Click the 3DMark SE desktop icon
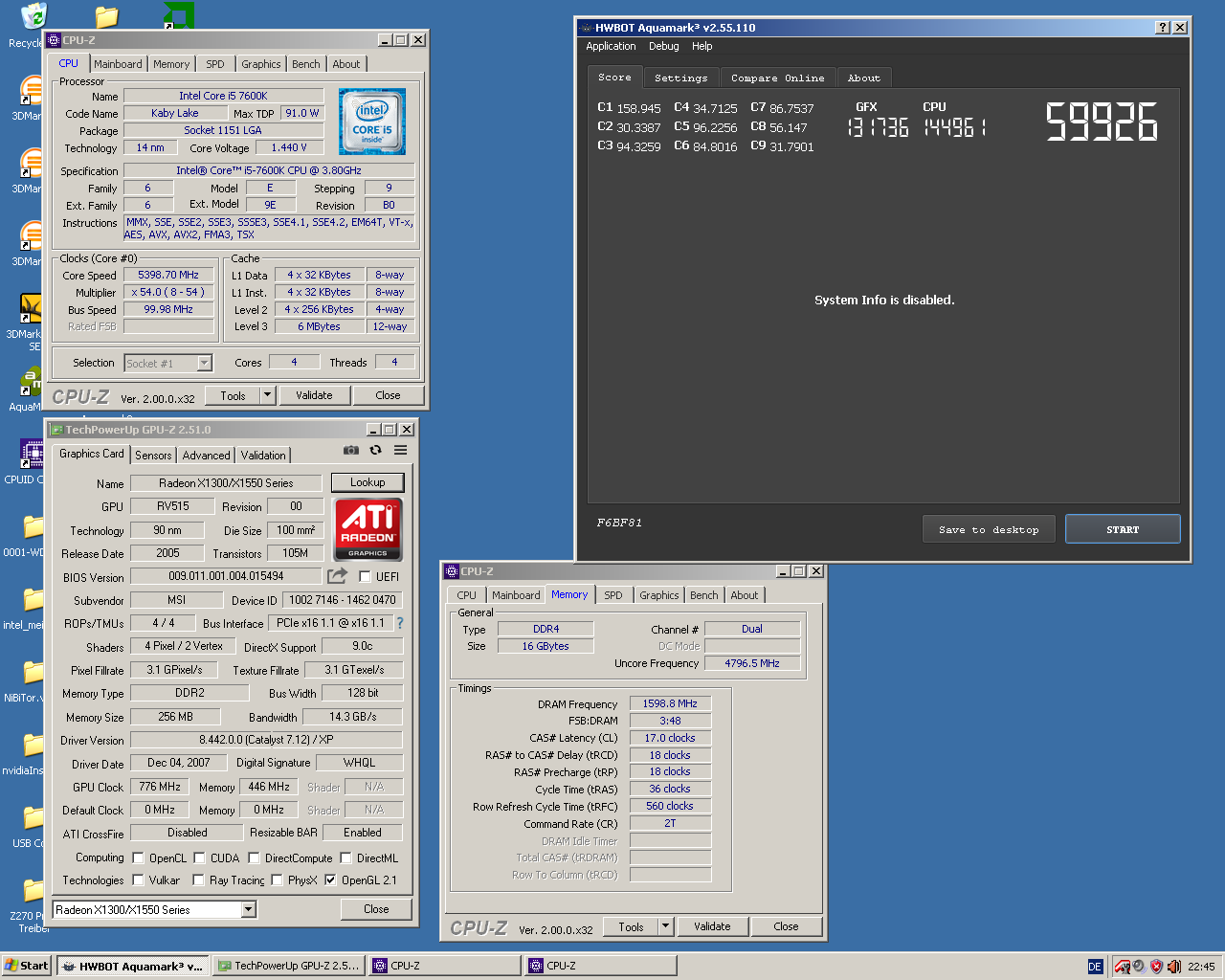 pyautogui.click(x=32, y=308)
